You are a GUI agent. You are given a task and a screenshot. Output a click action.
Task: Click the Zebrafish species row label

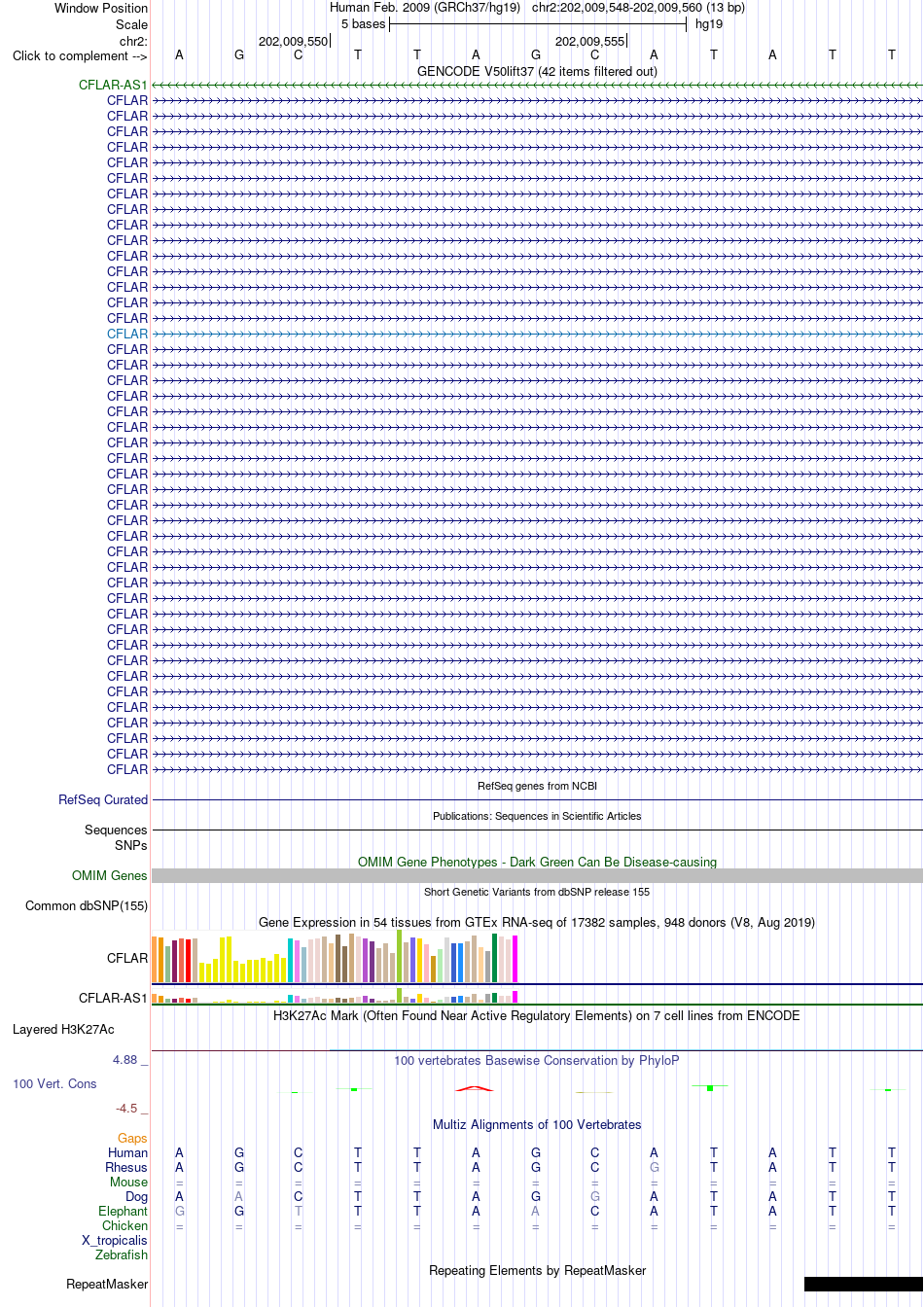click(122, 1254)
